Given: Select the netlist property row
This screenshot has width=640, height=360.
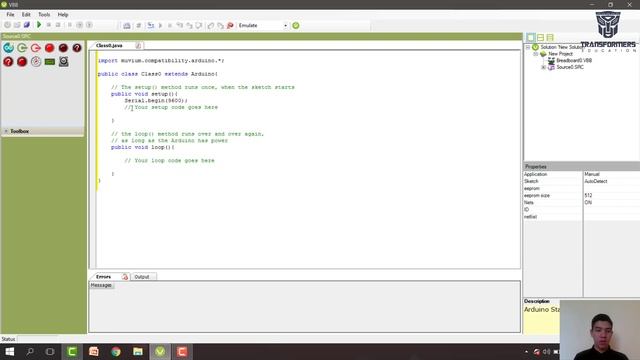Looking at the screenshot, I should click(x=581, y=217).
